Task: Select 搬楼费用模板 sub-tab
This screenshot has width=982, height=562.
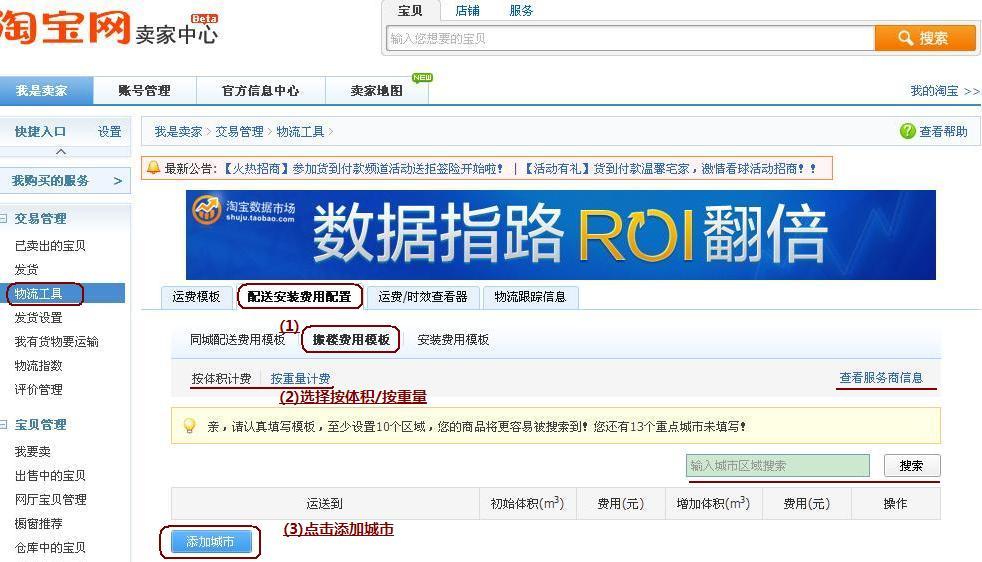Action: coord(351,340)
